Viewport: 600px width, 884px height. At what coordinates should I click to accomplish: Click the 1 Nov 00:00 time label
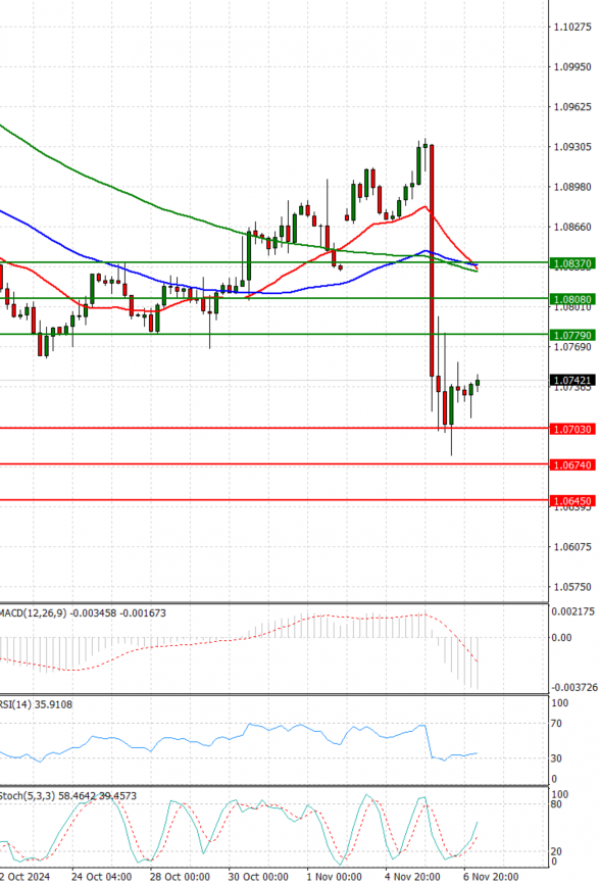334,877
